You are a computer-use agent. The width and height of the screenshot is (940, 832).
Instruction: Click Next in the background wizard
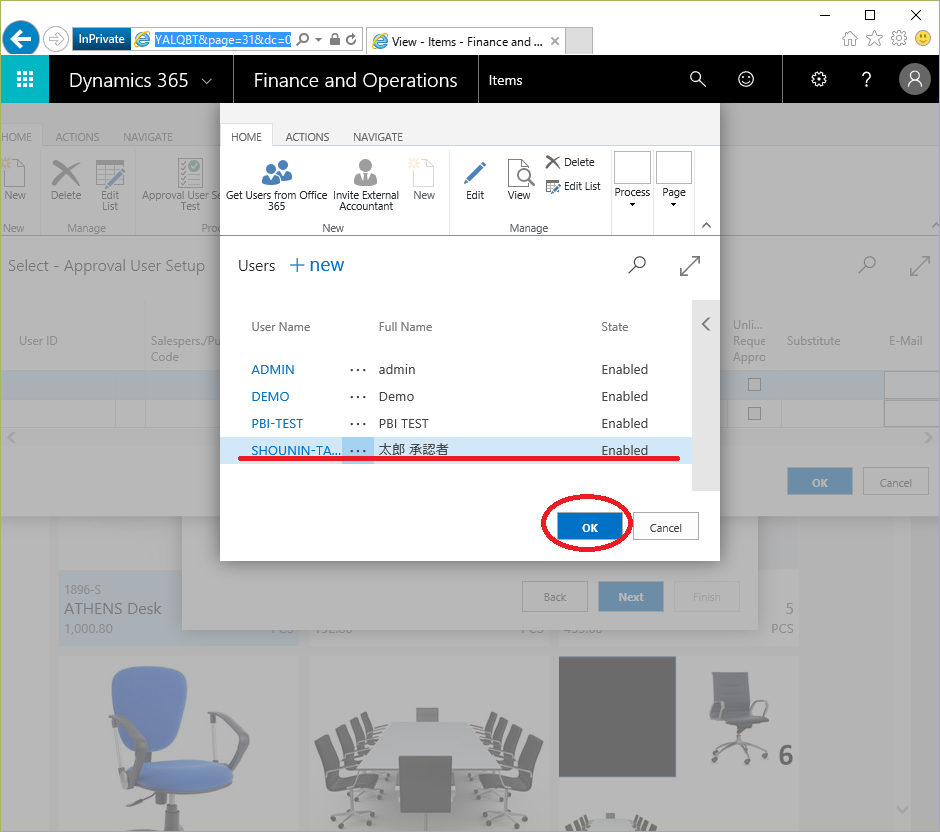point(631,597)
